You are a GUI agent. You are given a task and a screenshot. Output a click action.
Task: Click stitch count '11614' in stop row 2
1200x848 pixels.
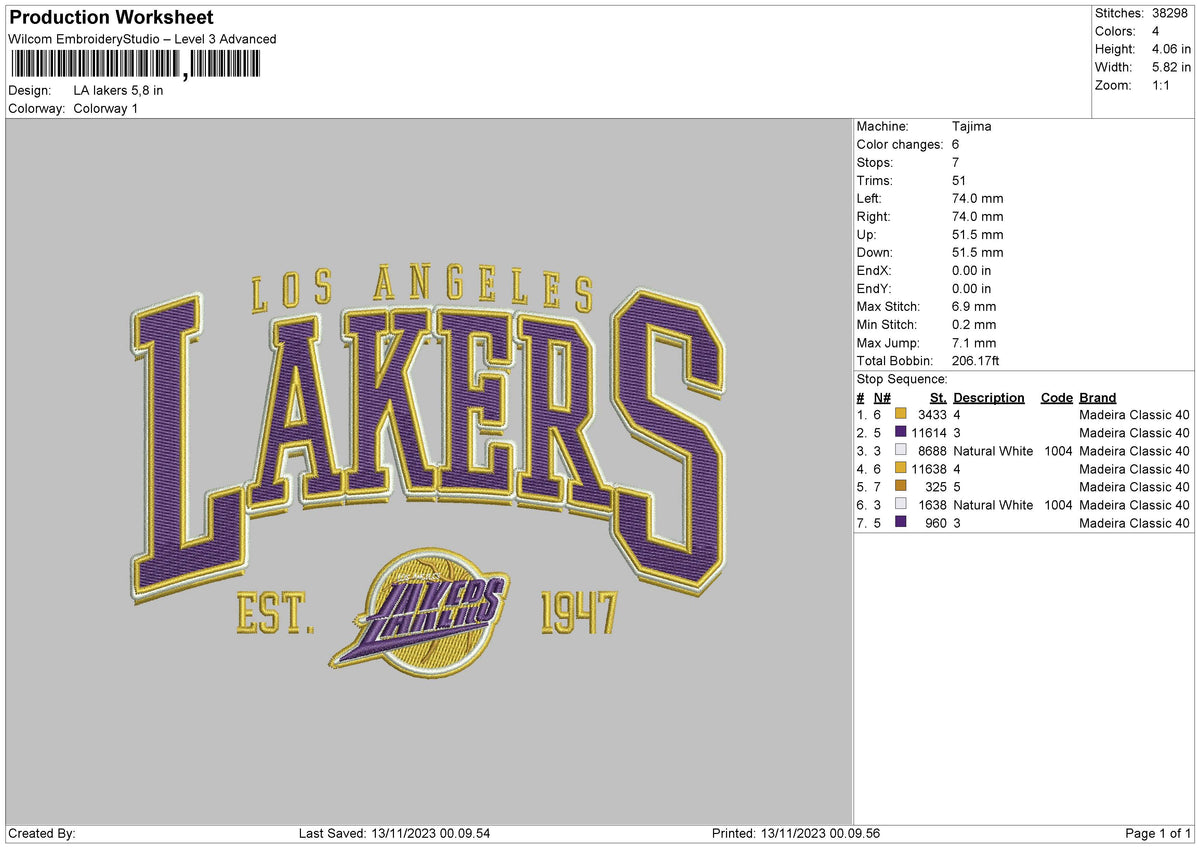click(928, 433)
